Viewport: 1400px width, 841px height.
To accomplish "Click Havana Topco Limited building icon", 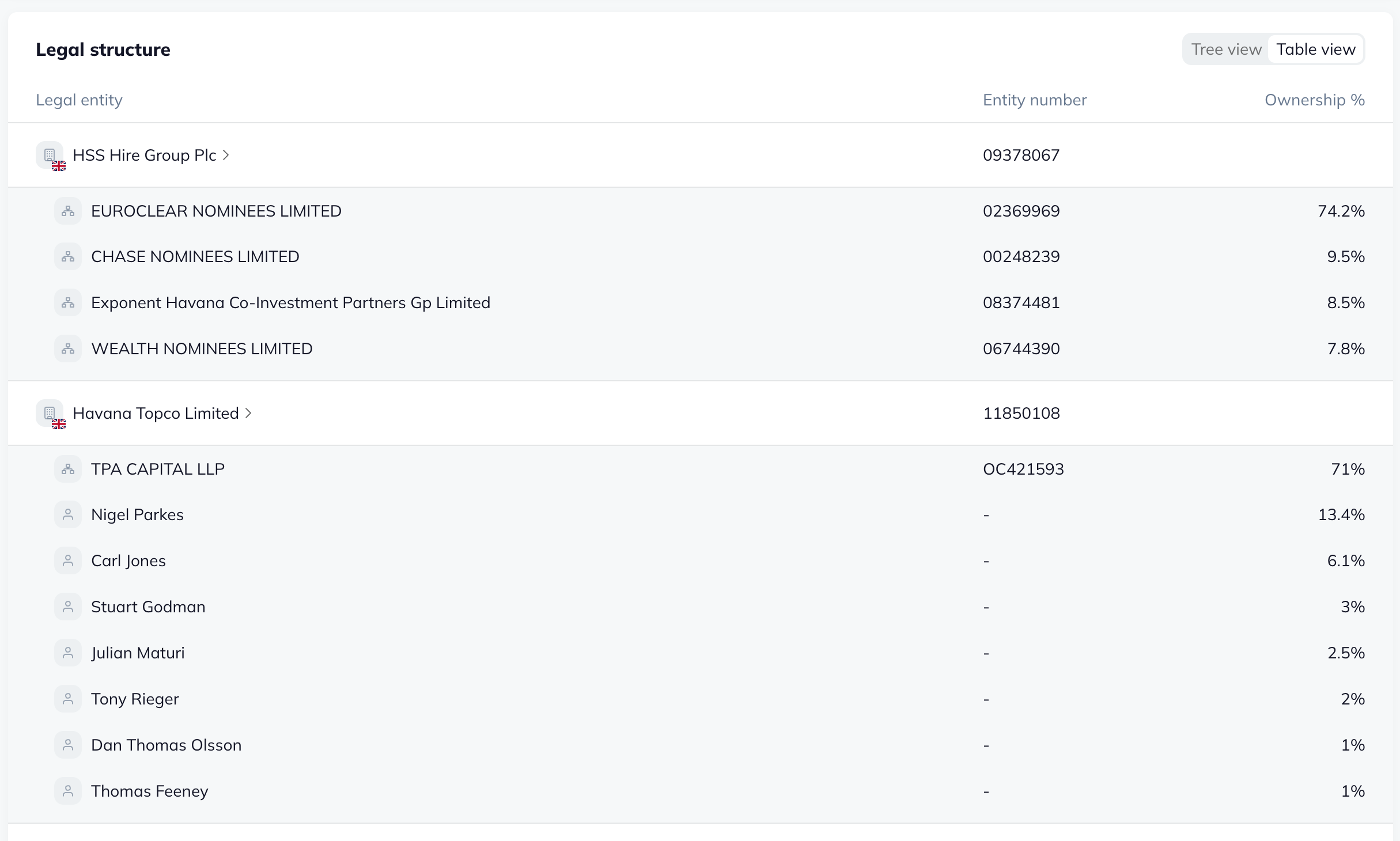I will [50, 413].
